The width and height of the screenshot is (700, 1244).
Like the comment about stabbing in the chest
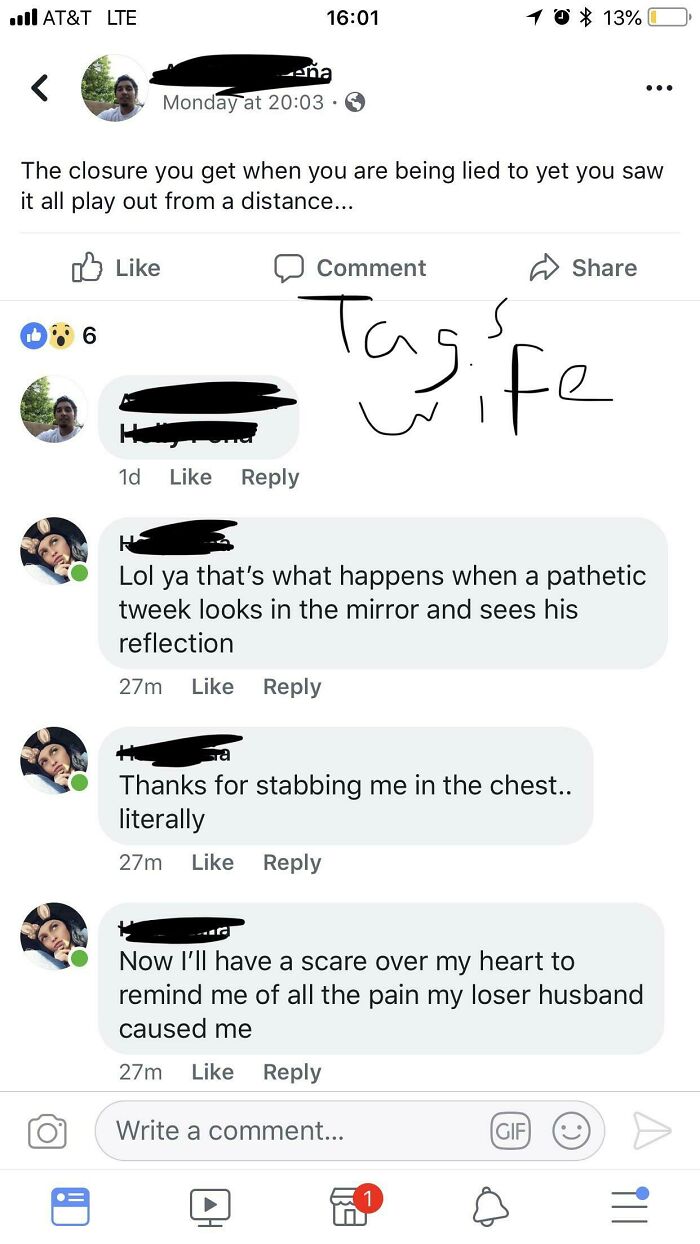212,862
